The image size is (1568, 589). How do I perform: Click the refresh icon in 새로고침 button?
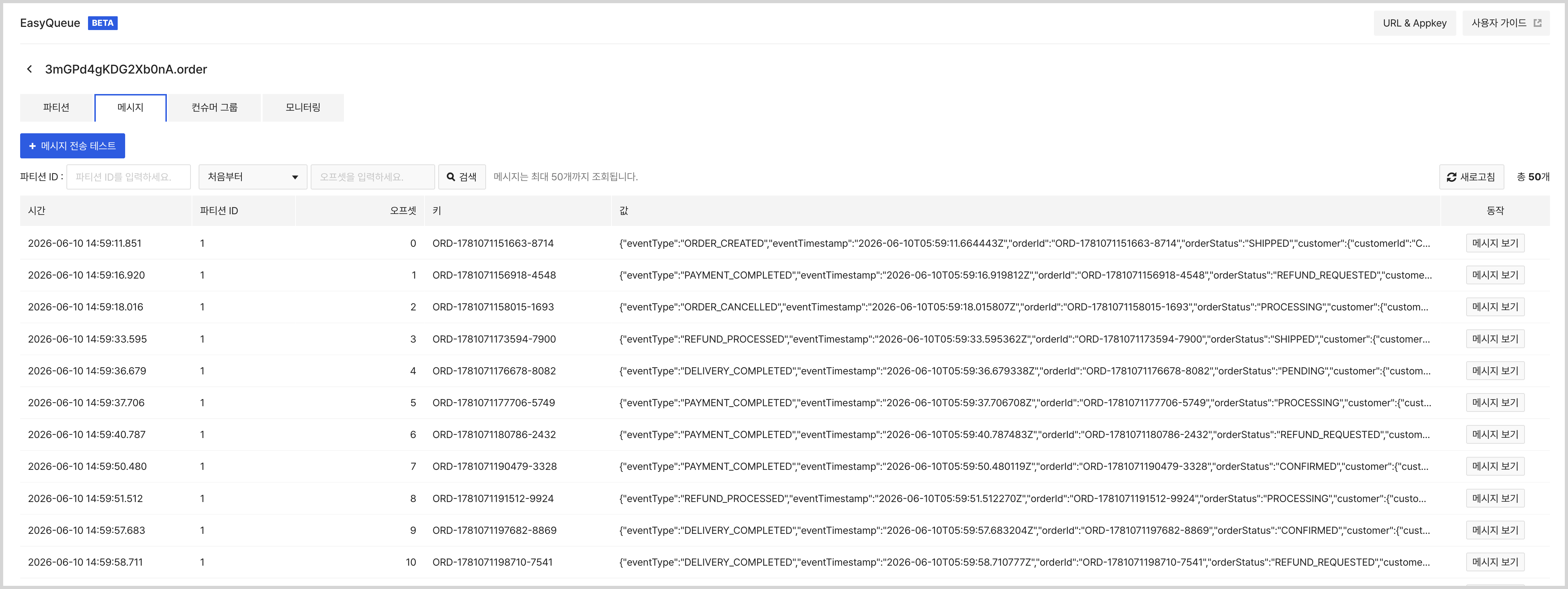[1451, 177]
